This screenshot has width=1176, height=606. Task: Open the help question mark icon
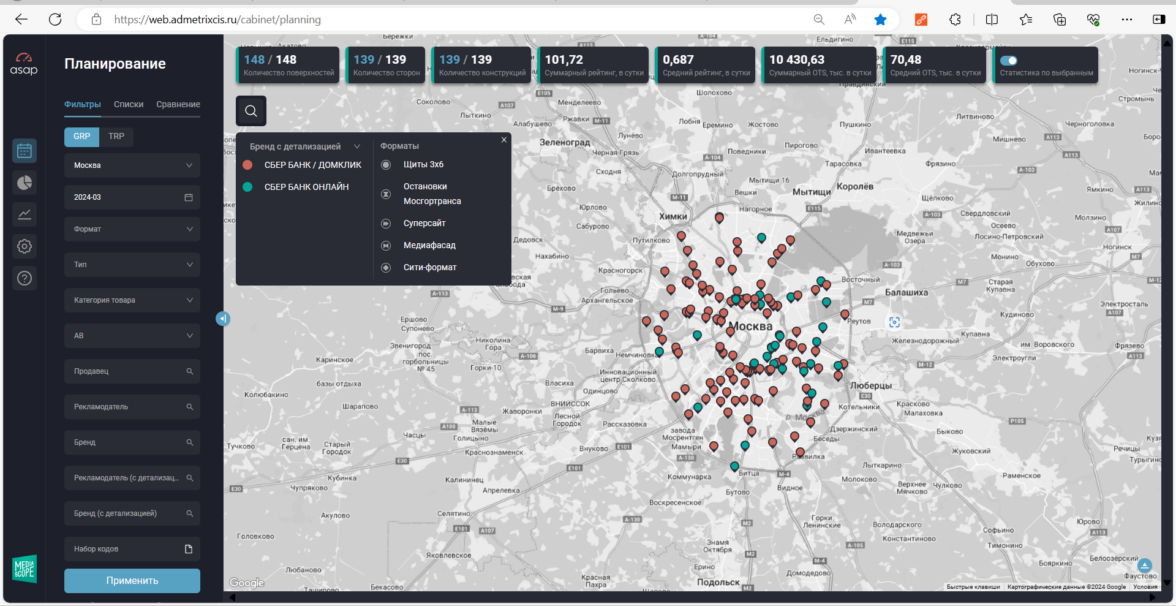(25, 278)
